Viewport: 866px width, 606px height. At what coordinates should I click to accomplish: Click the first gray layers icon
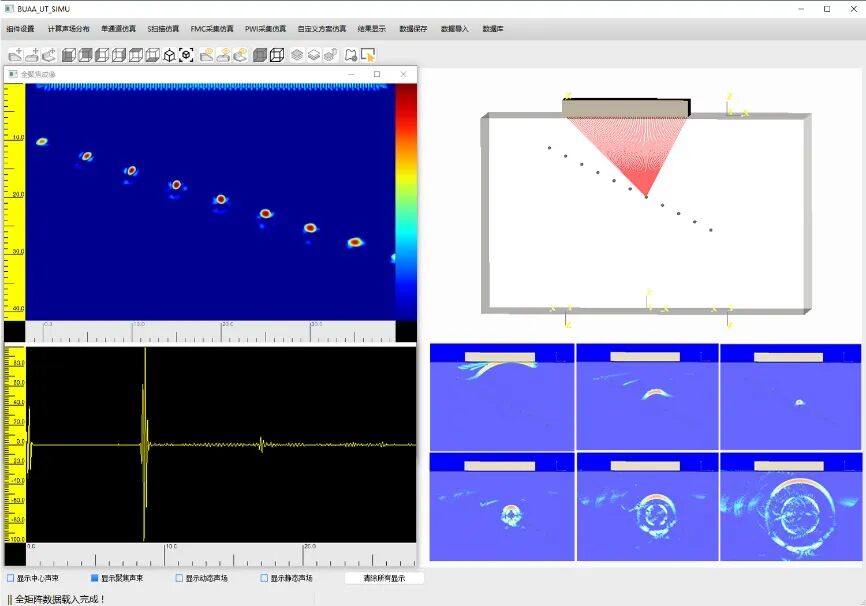[x=297, y=55]
